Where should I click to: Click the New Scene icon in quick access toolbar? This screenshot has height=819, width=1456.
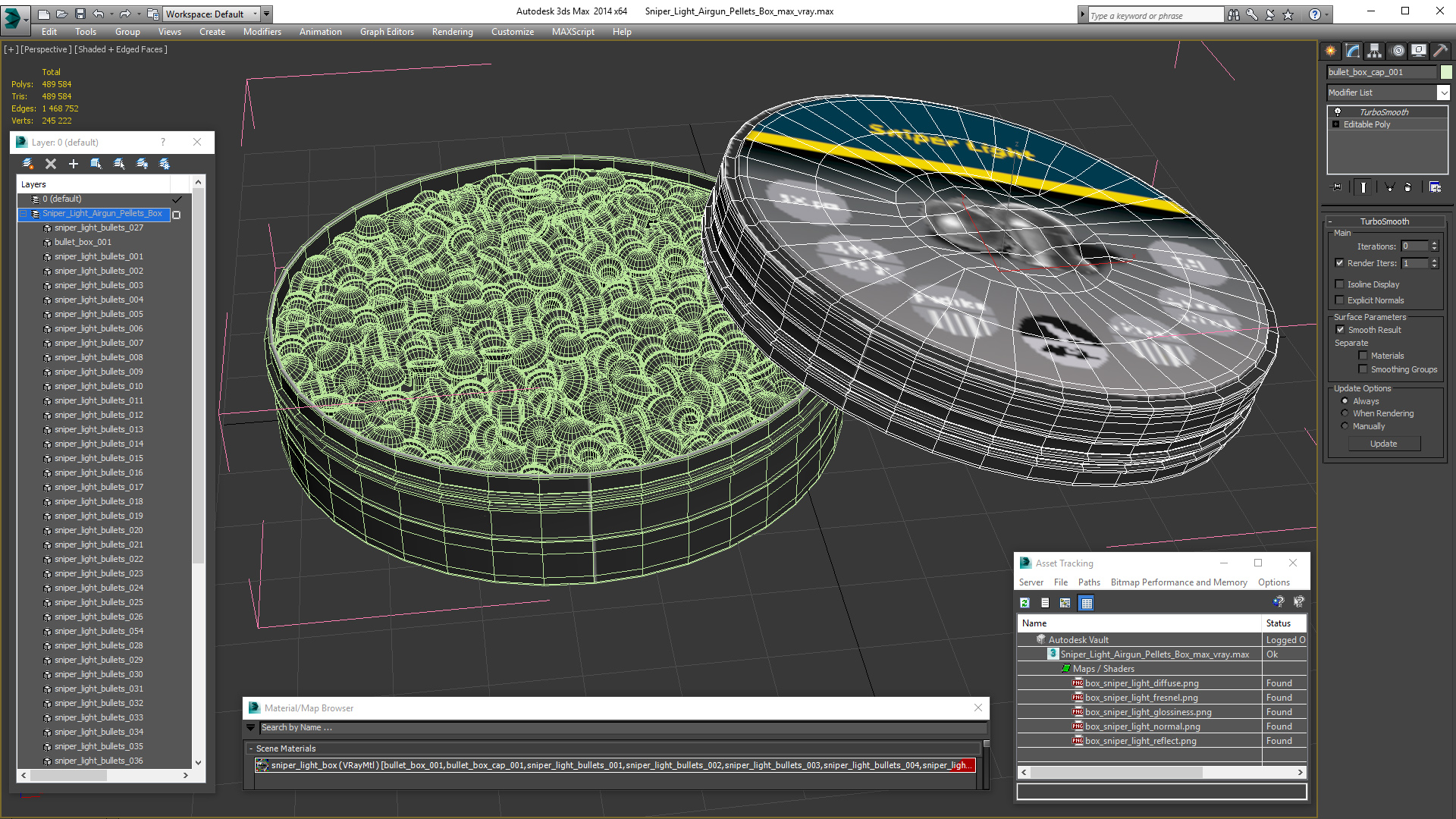click(44, 14)
